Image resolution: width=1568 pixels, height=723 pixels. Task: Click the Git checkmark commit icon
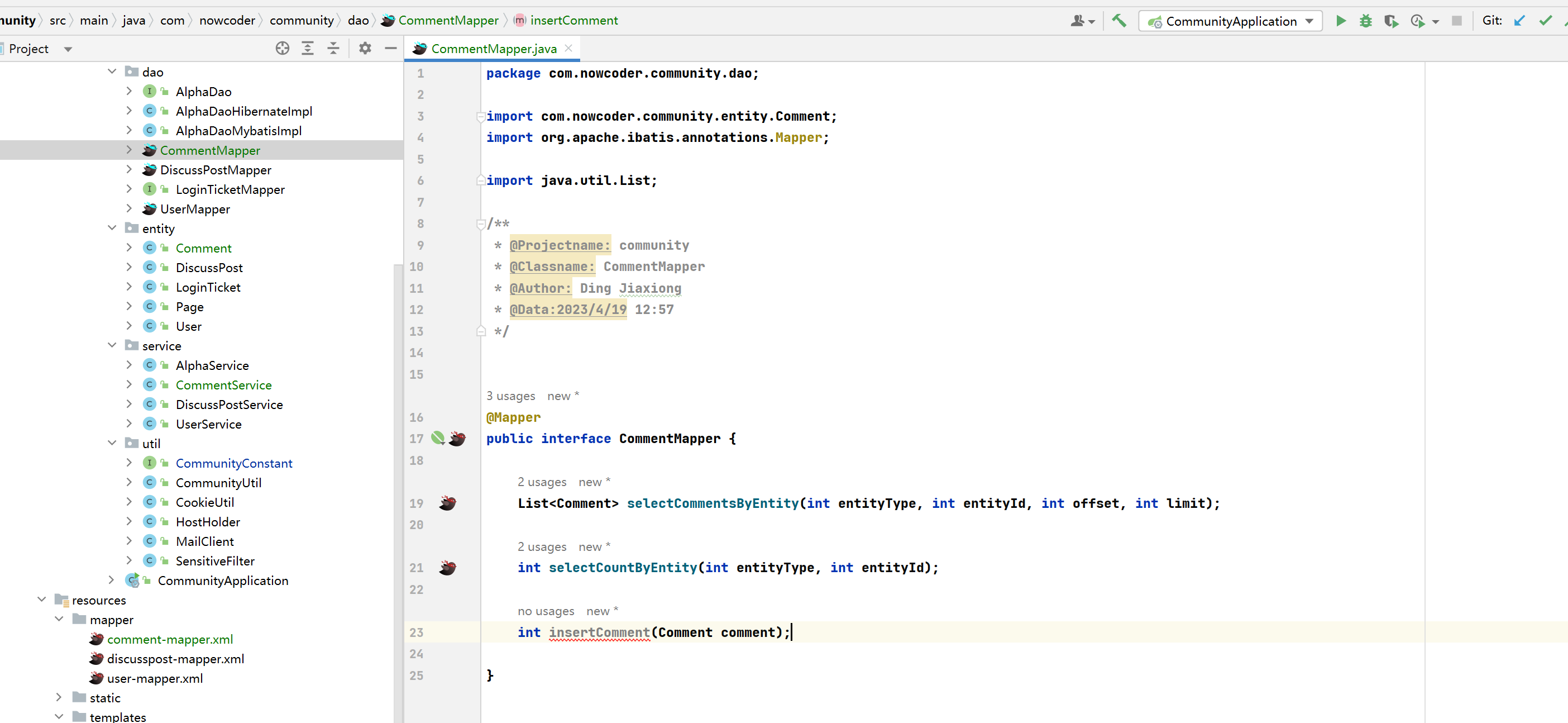[1543, 20]
